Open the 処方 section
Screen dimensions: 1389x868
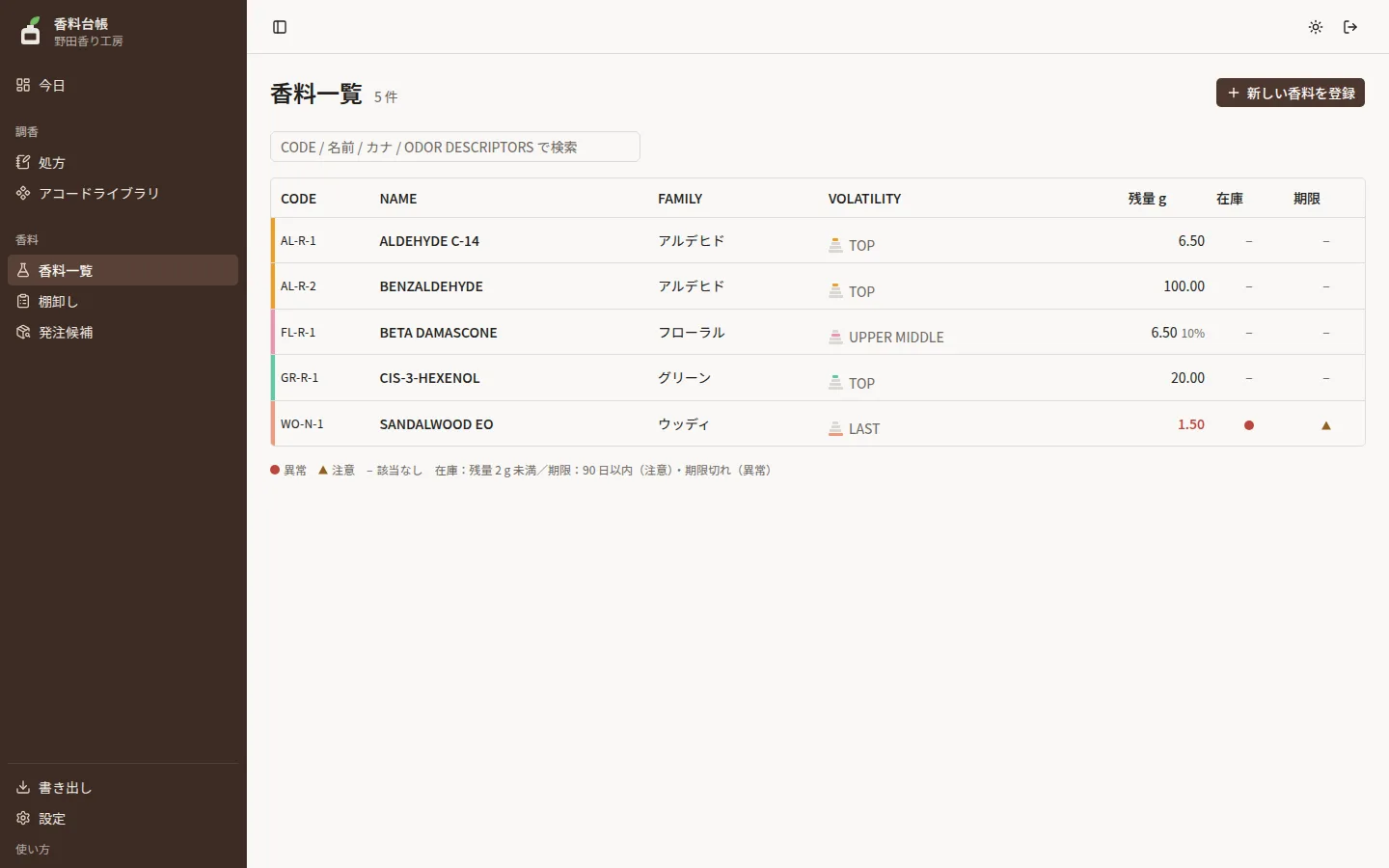tap(123, 162)
